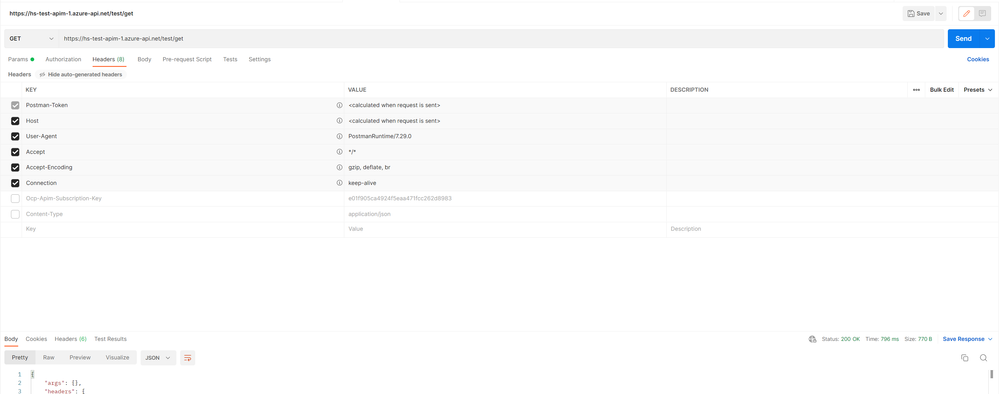999x394 pixels.
Task: Click the info icon for Host
Action: click(340, 120)
